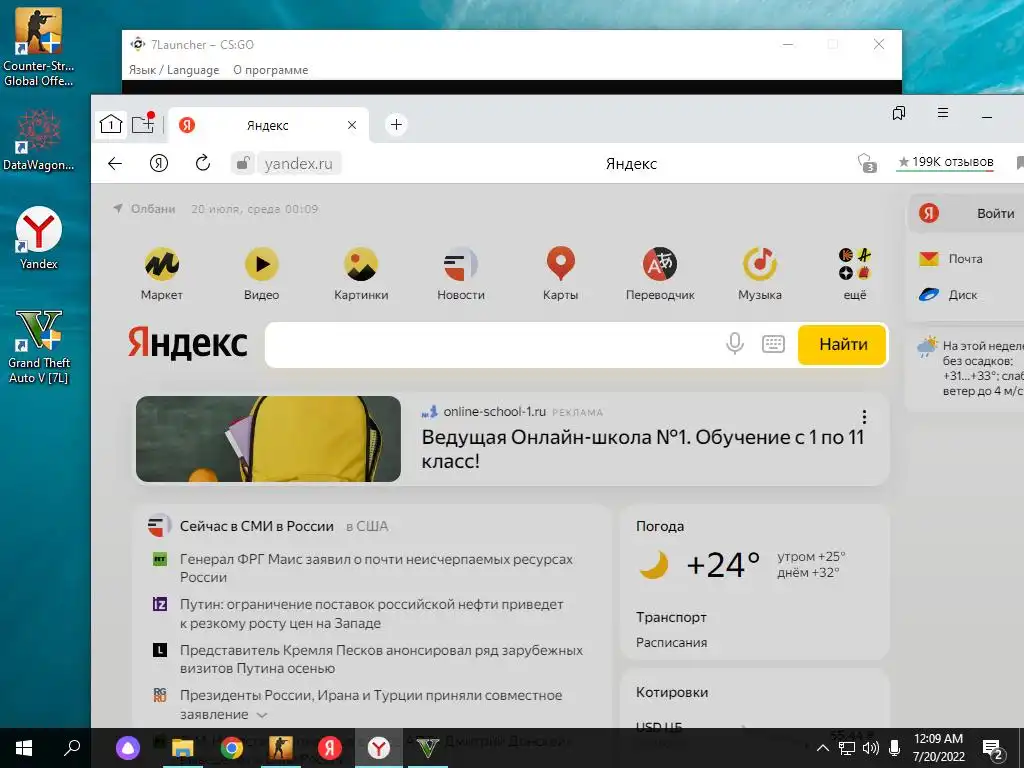
Task: Click the Яндекс logo
Action: point(187,344)
